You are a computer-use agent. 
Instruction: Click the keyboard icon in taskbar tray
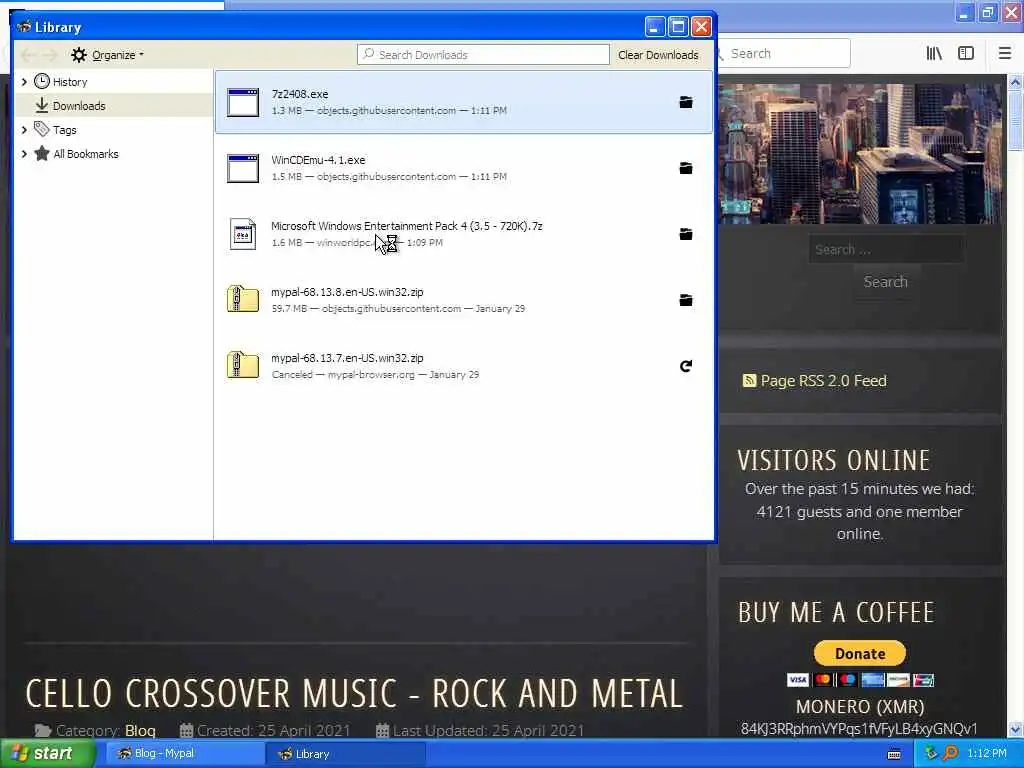(894, 754)
